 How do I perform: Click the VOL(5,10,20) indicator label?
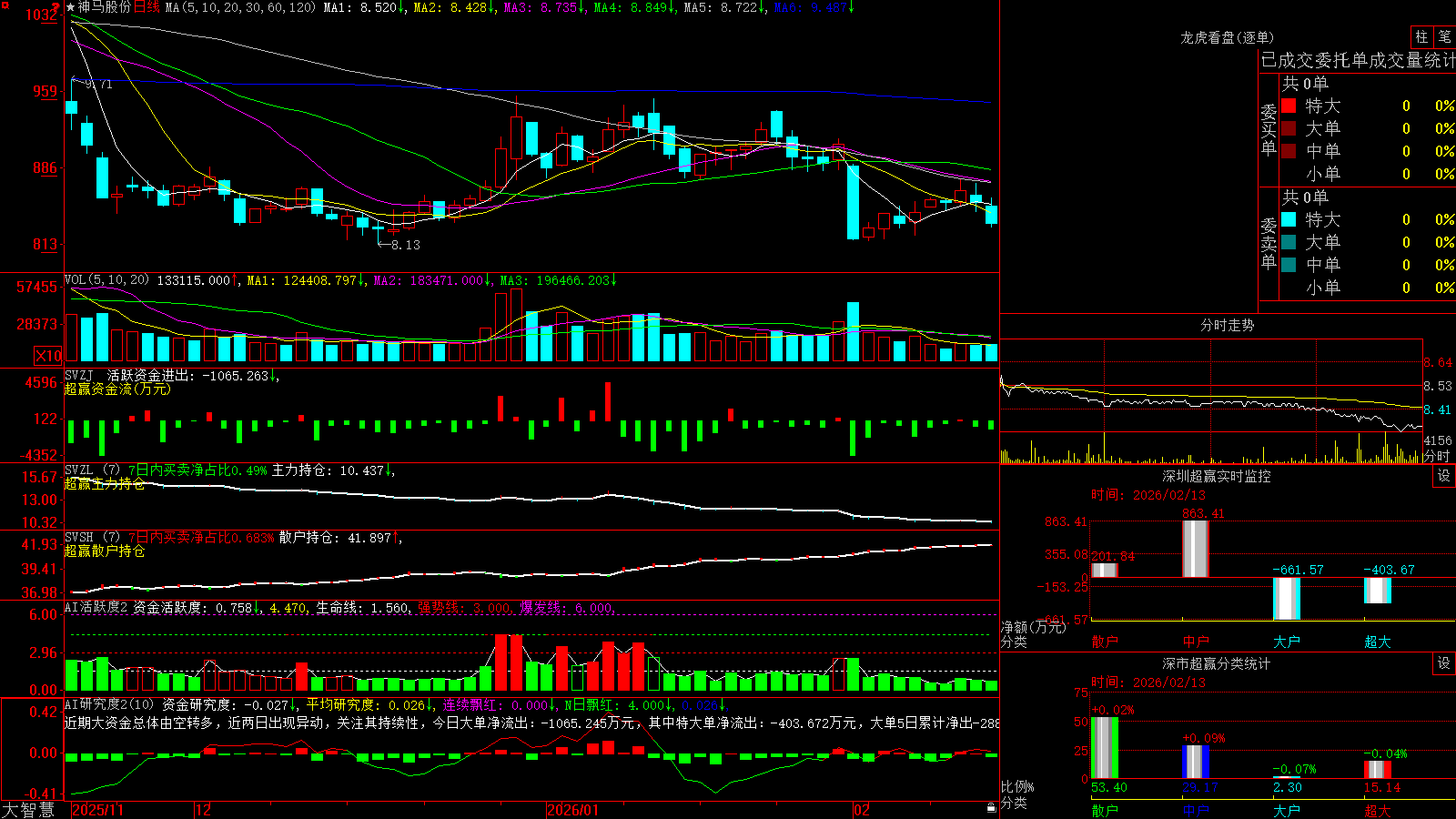point(106,280)
